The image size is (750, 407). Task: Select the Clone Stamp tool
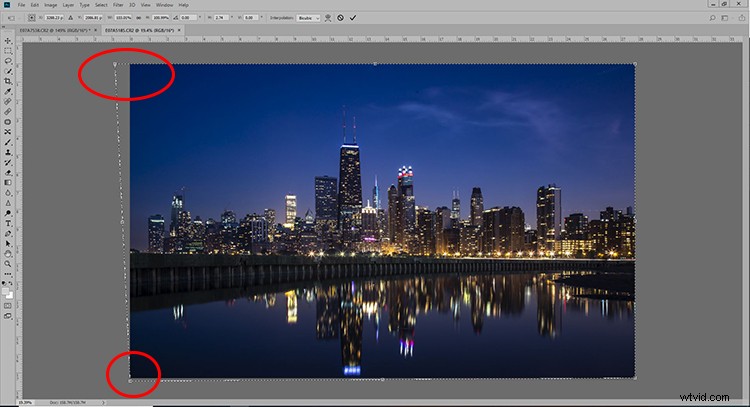point(8,152)
